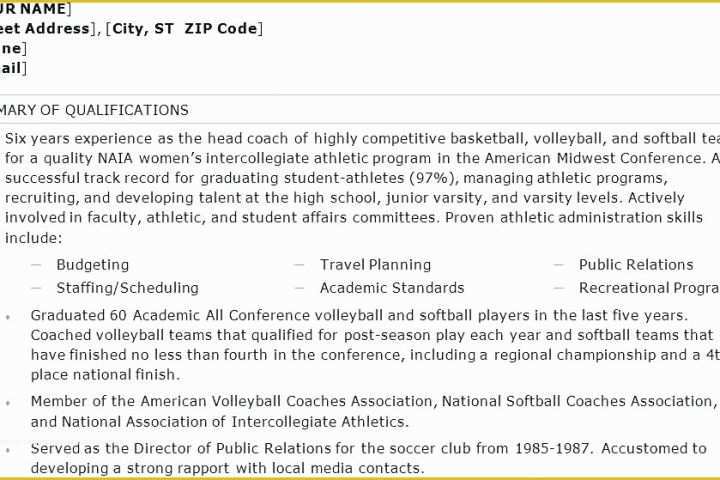Click the dash bullet before Academic Standards

(x=299, y=288)
